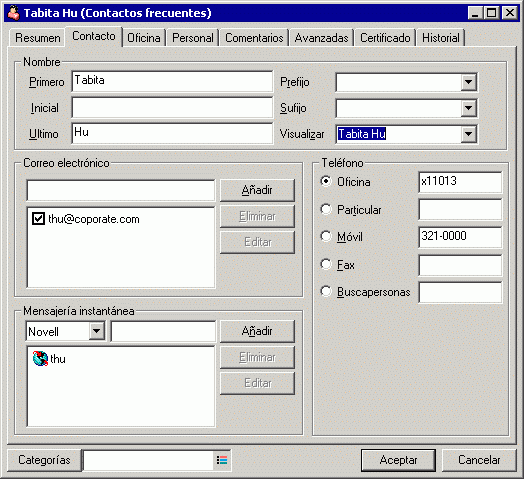View the Historial tab
Viewport: 524px width, 479px height.
tap(441, 38)
